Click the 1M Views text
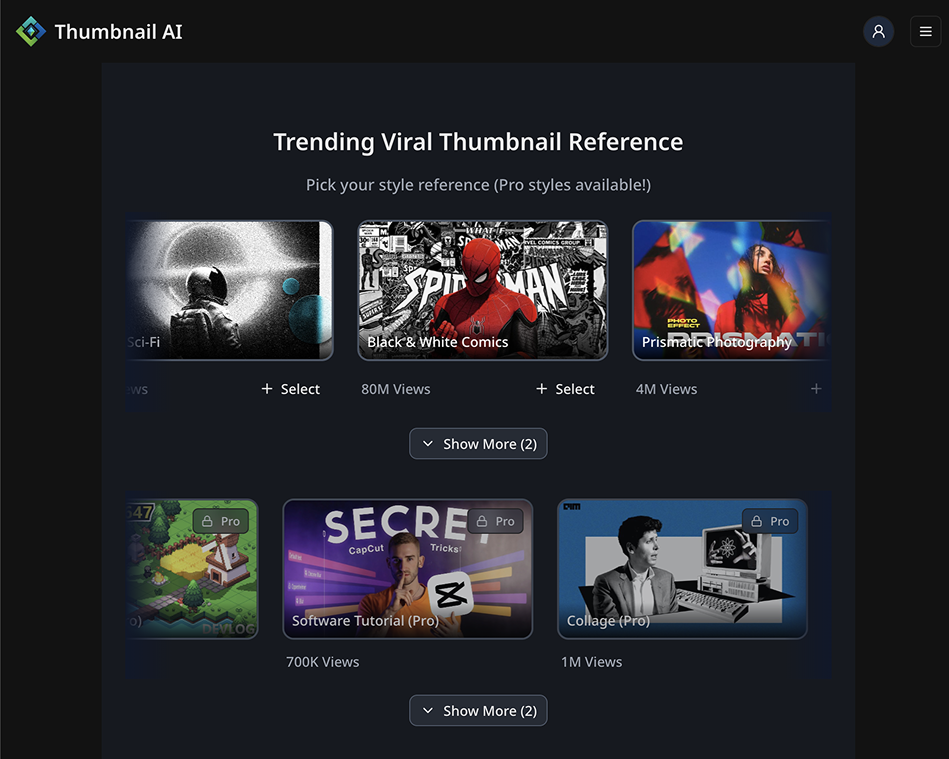The height and width of the screenshot is (759, 949). 591,662
